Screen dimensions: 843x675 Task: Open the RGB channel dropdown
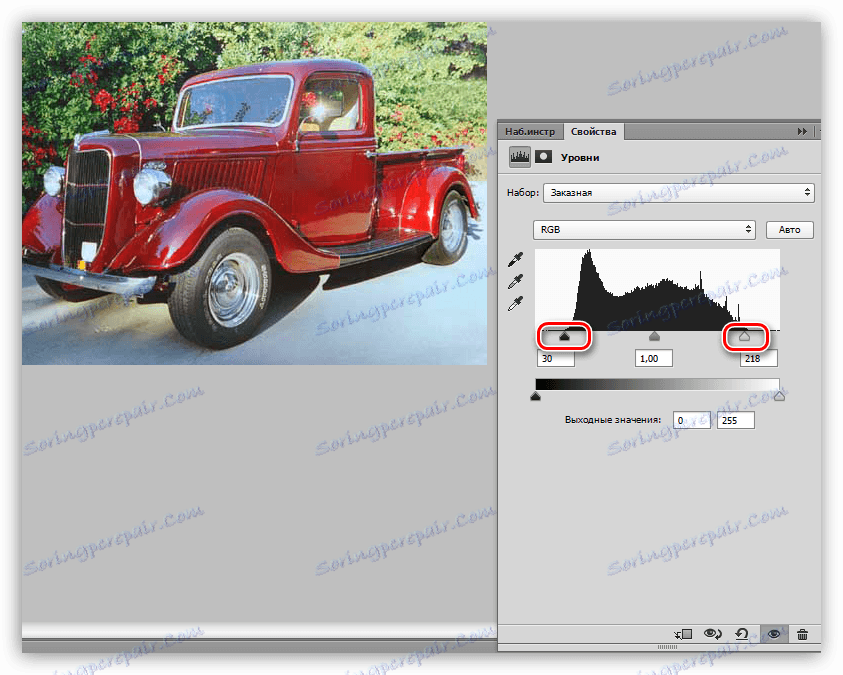pos(644,229)
